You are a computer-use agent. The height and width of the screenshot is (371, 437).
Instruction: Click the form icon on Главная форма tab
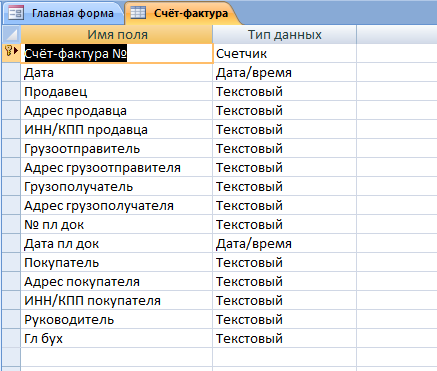click(x=16, y=13)
